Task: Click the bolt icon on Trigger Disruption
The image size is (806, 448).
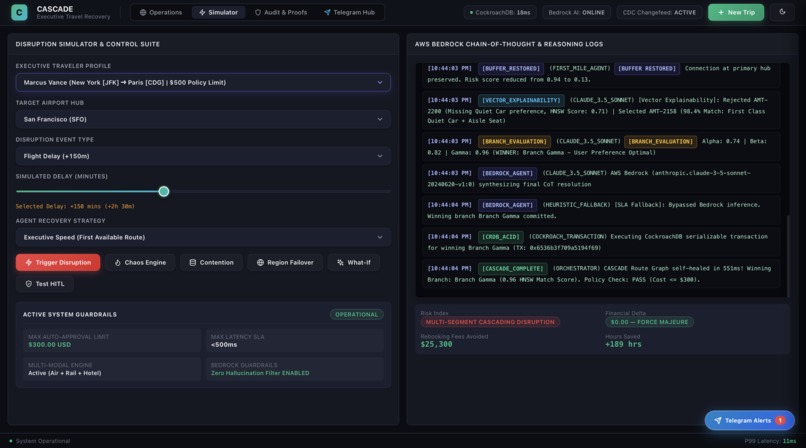Action: [29, 263]
